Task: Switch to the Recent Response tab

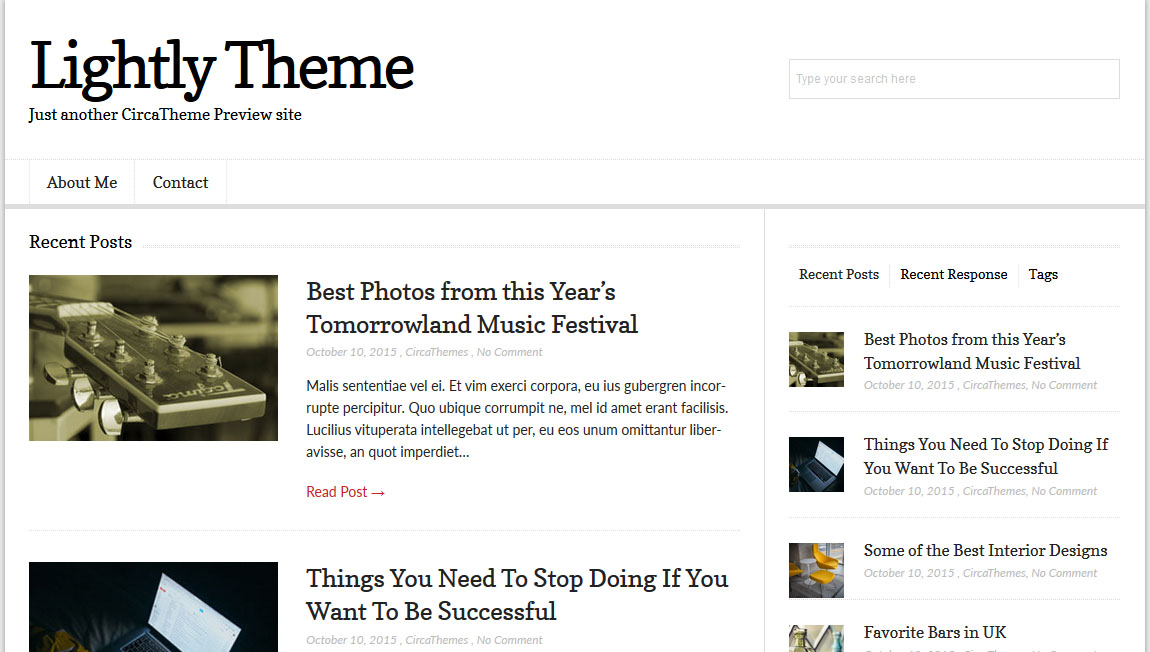Action: [953, 274]
